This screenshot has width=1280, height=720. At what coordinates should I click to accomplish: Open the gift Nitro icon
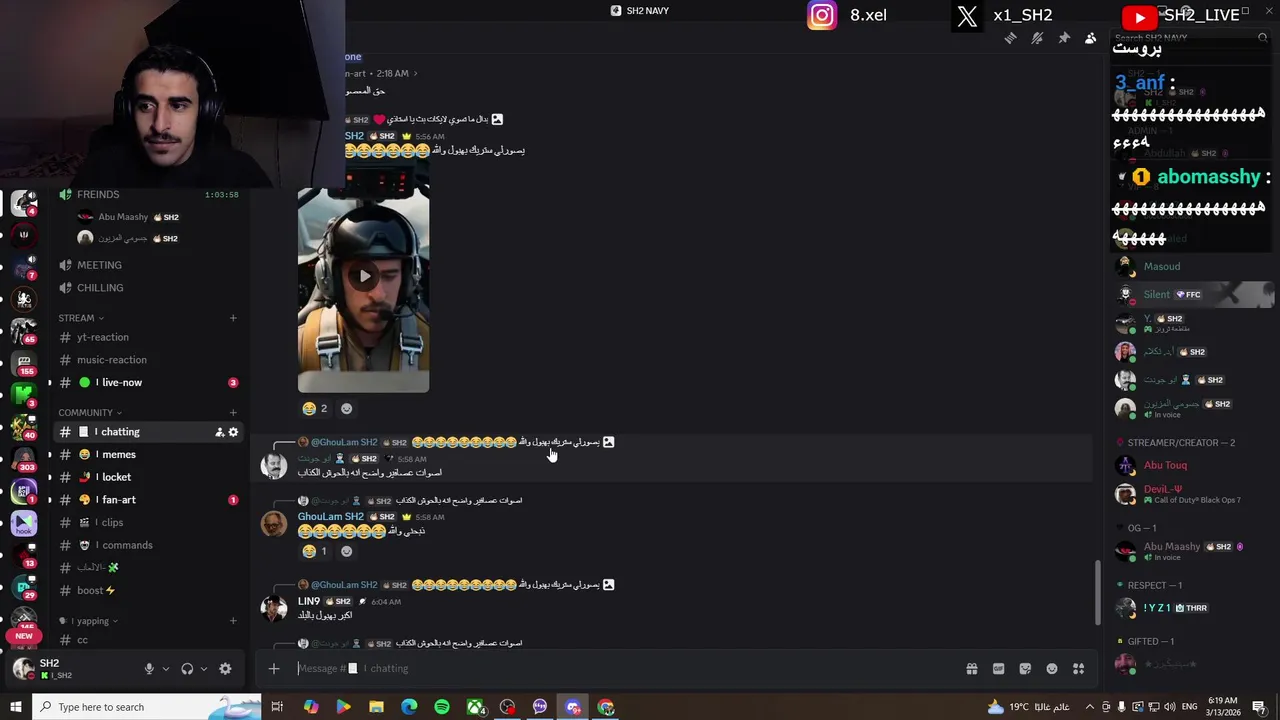click(x=971, y=669)
